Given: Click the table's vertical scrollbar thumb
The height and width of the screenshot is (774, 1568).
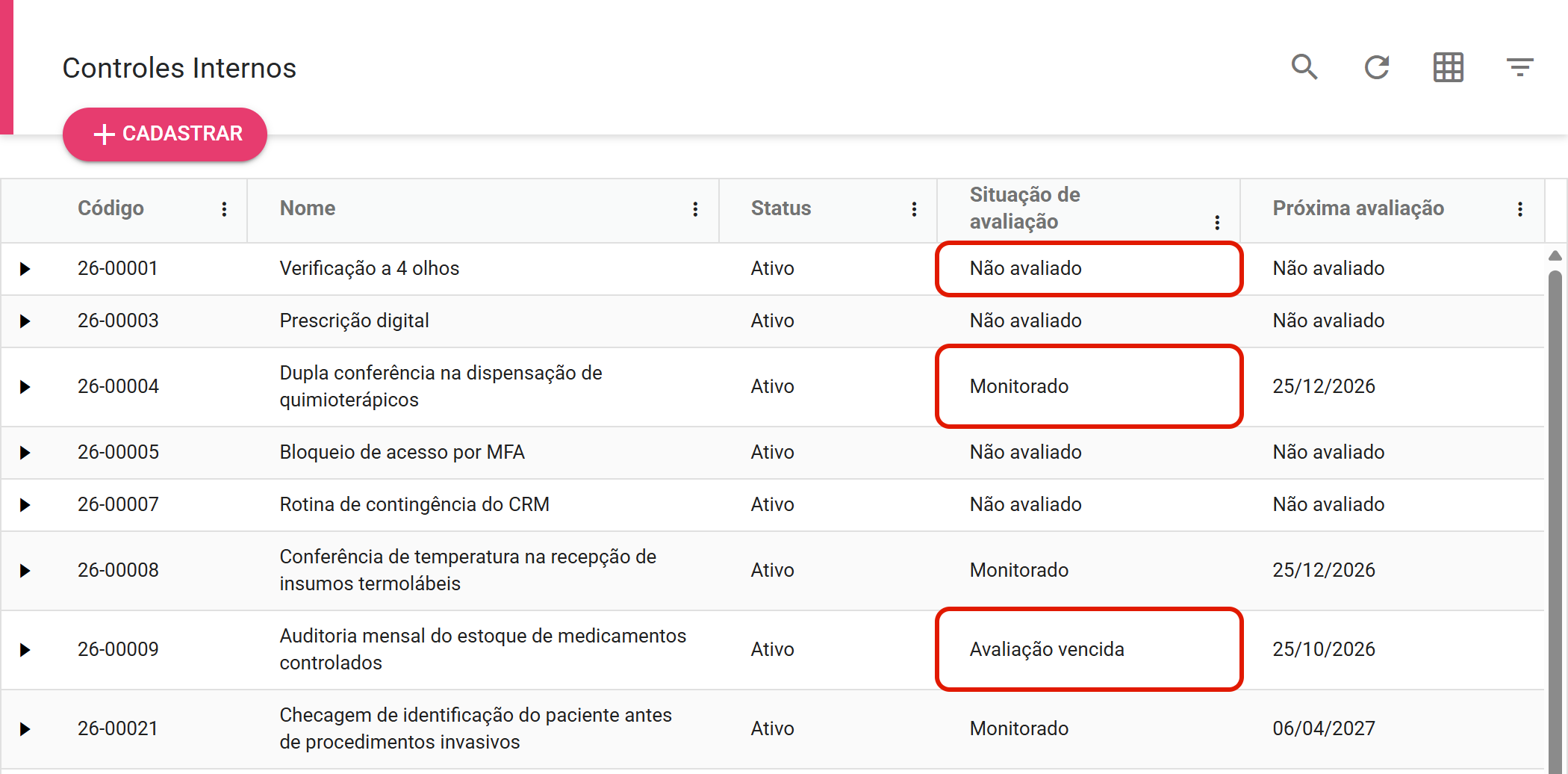Looking at the screenshot, I should pos(1555,521).
